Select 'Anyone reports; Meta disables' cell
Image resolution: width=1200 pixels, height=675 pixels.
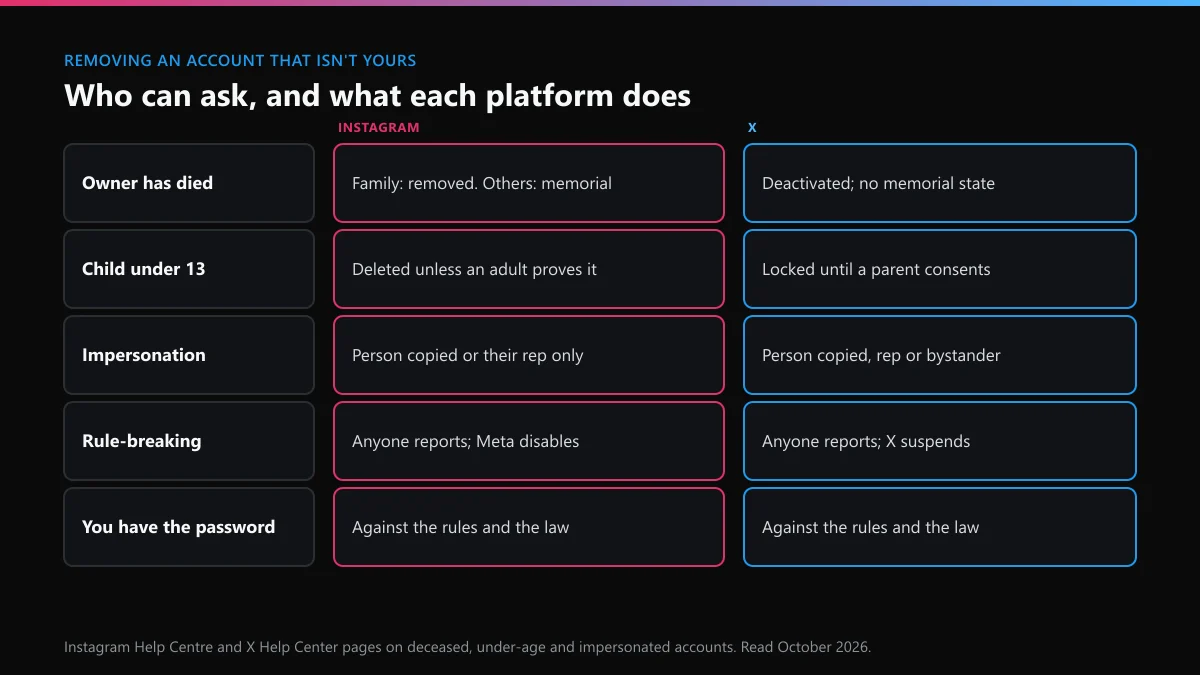point(529,441)
